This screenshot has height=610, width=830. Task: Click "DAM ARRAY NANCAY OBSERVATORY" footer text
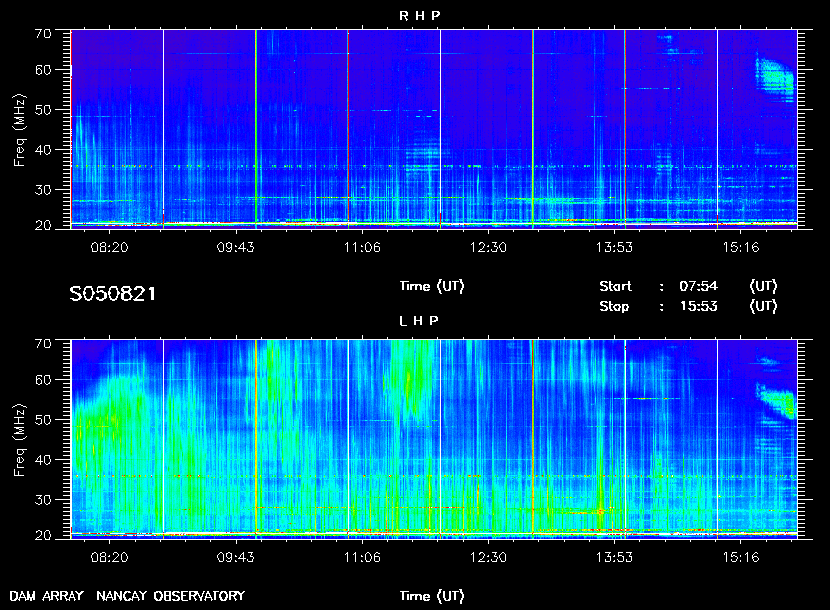(127, 596)
